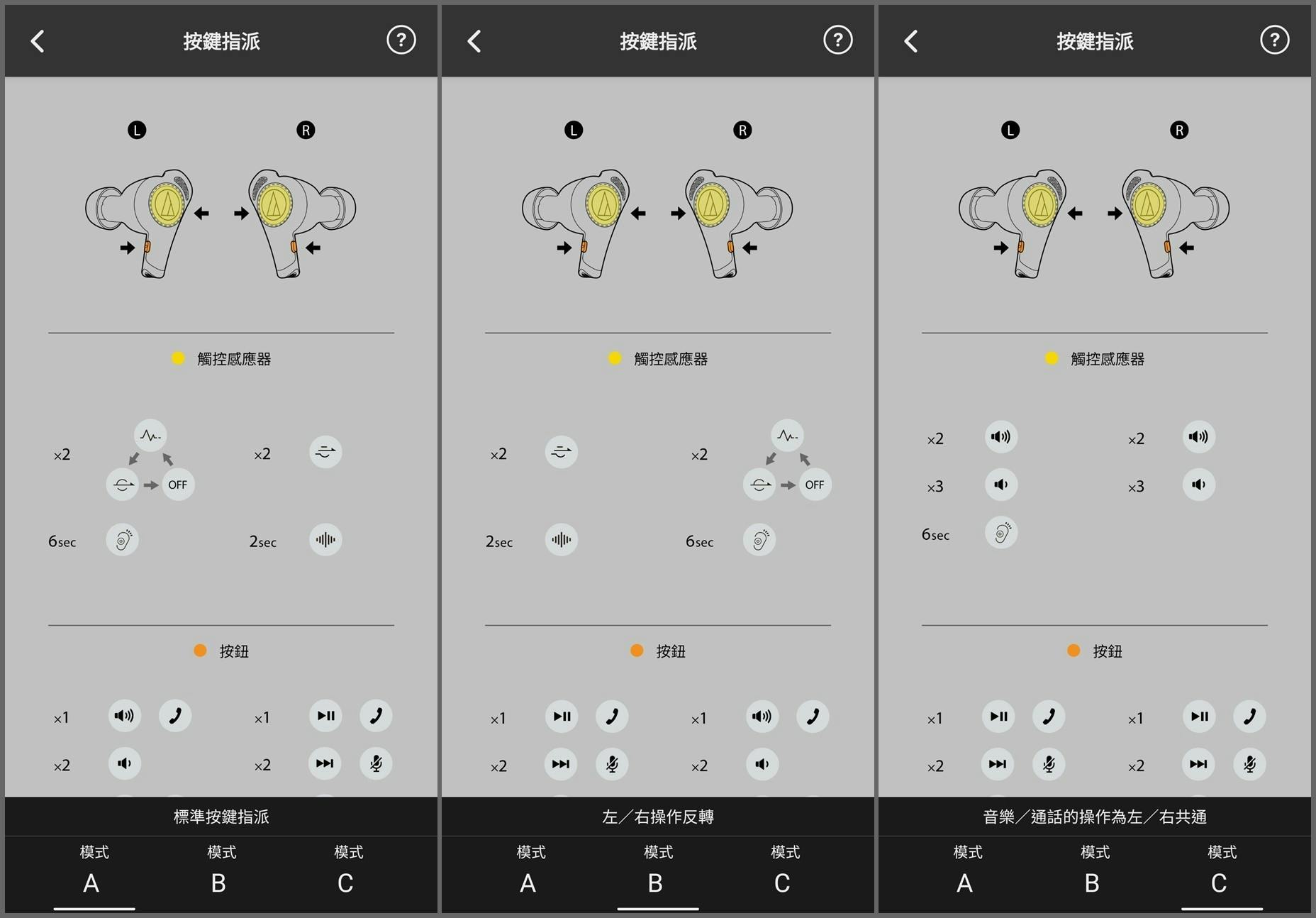The height and width of the screenshot is (918, 1316).
Task: Tap the play/pause button icon in left panel
Action: point(325,716)
